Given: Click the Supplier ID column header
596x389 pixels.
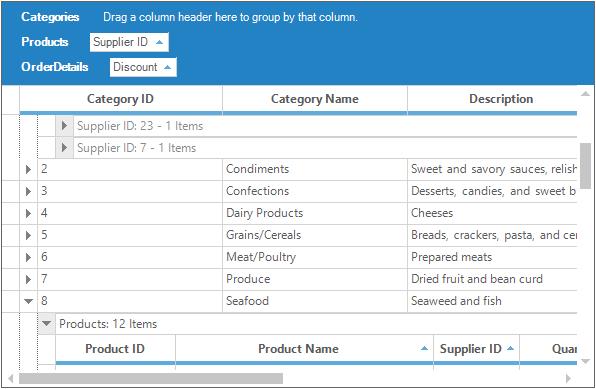Looking at the screenshot, I should [x=476, y=349].
